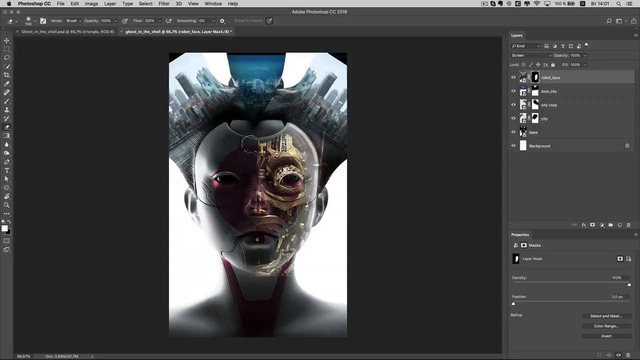Viewport: 640px width, 360px height.
Task: Open the Smoothing percentage dropdown arrow
Action: coord(213,21)
